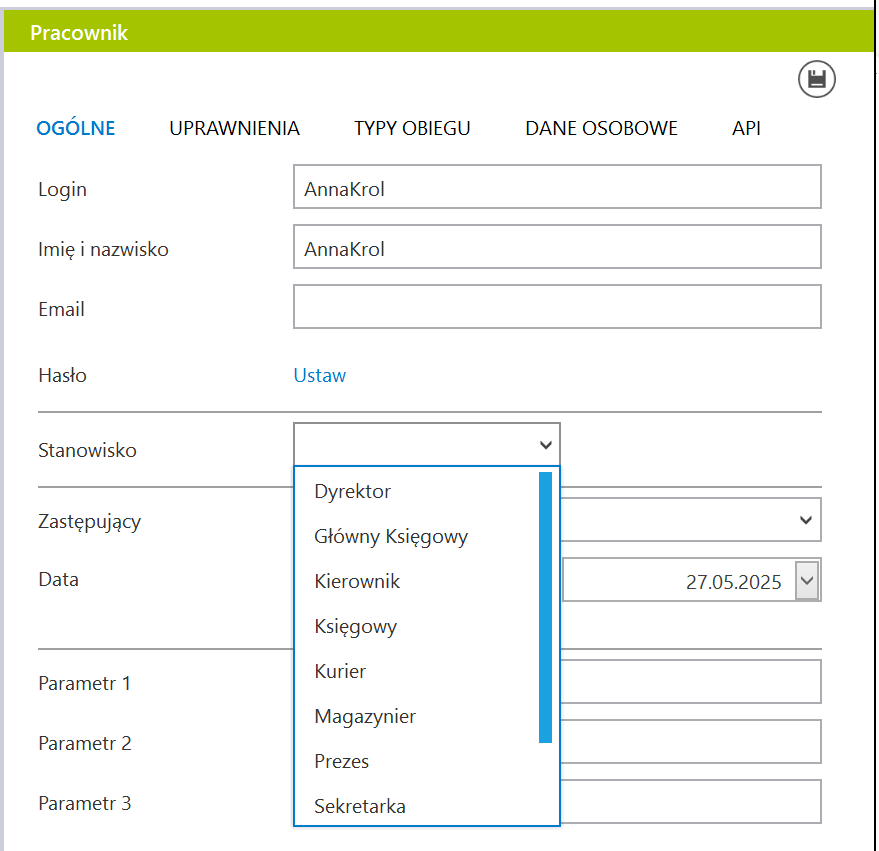Image resolution: width=879 pixels, height=851 pixels.
Task: Select the OGÓLNE tab
Action: pos(76,128)
